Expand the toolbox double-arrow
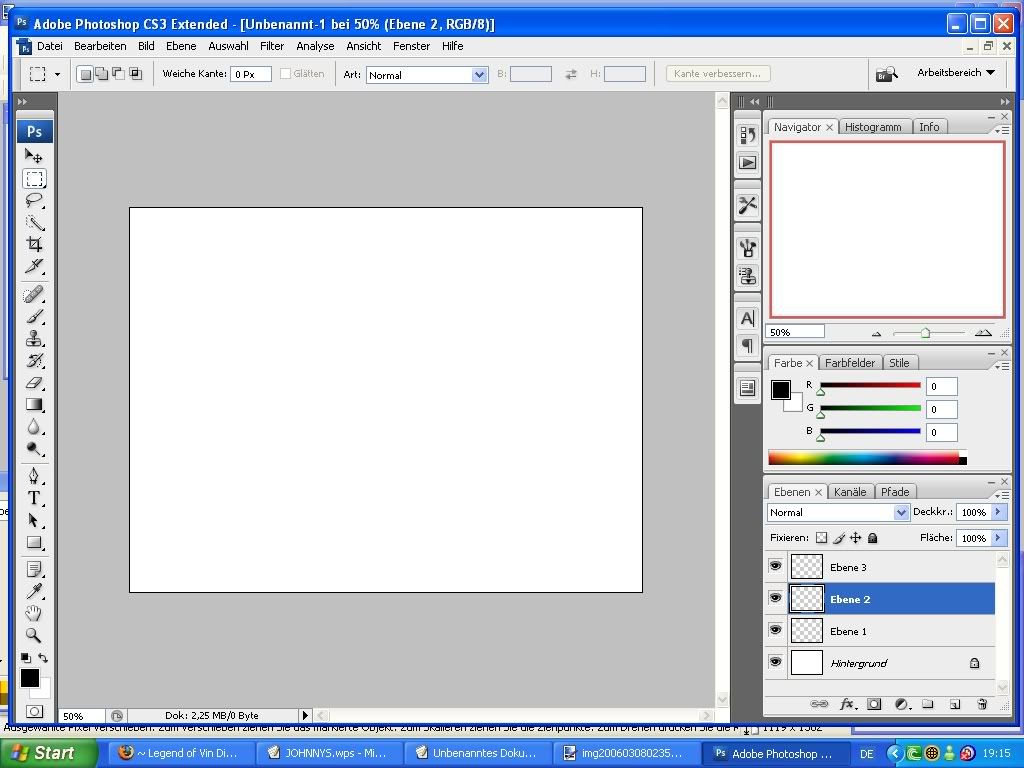1024x768 pixels. point(22,102)
